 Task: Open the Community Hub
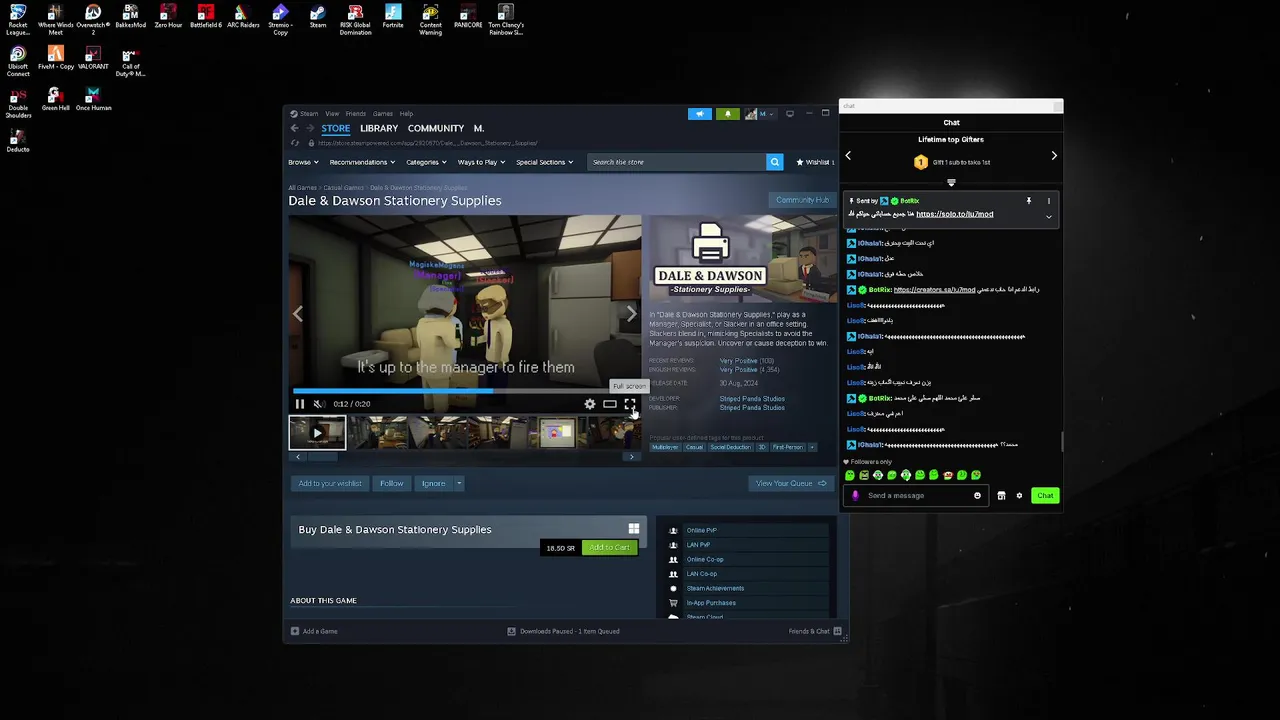(802, 200)
